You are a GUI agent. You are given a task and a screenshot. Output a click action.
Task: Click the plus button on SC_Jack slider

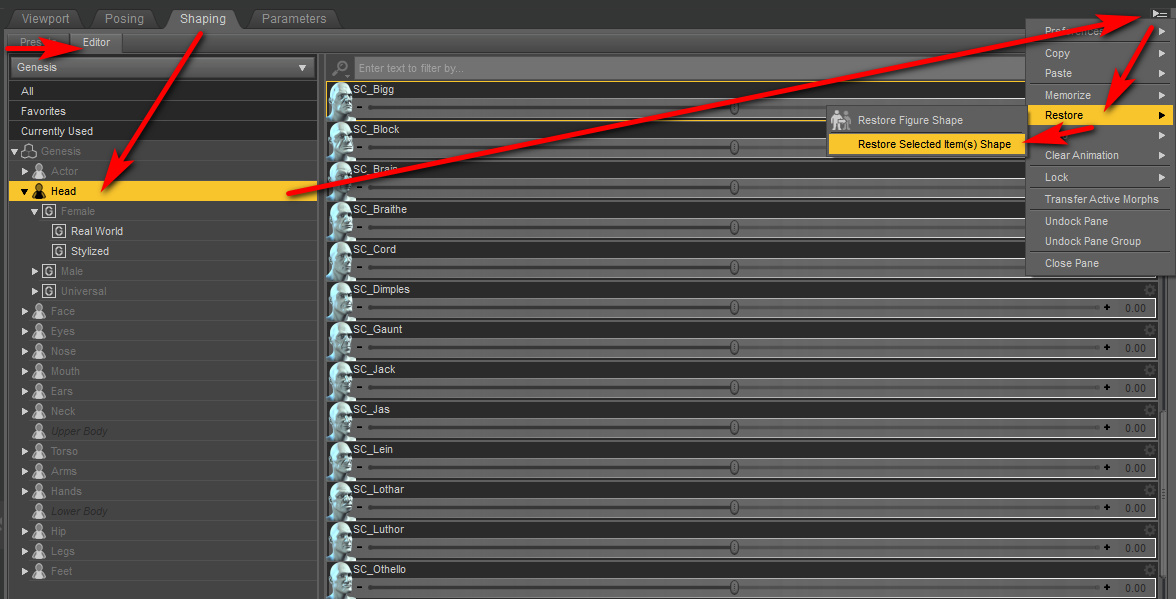[1107, 388]
